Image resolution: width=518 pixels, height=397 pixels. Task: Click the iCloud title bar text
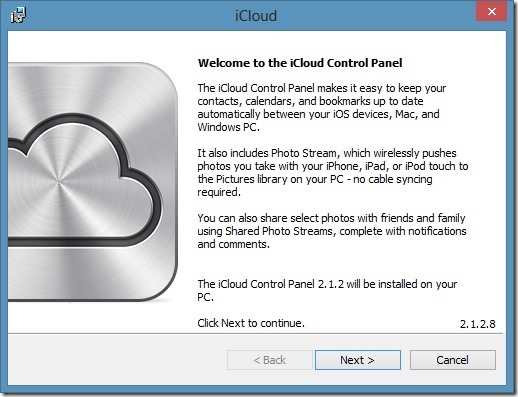click(x=256, y=16)
